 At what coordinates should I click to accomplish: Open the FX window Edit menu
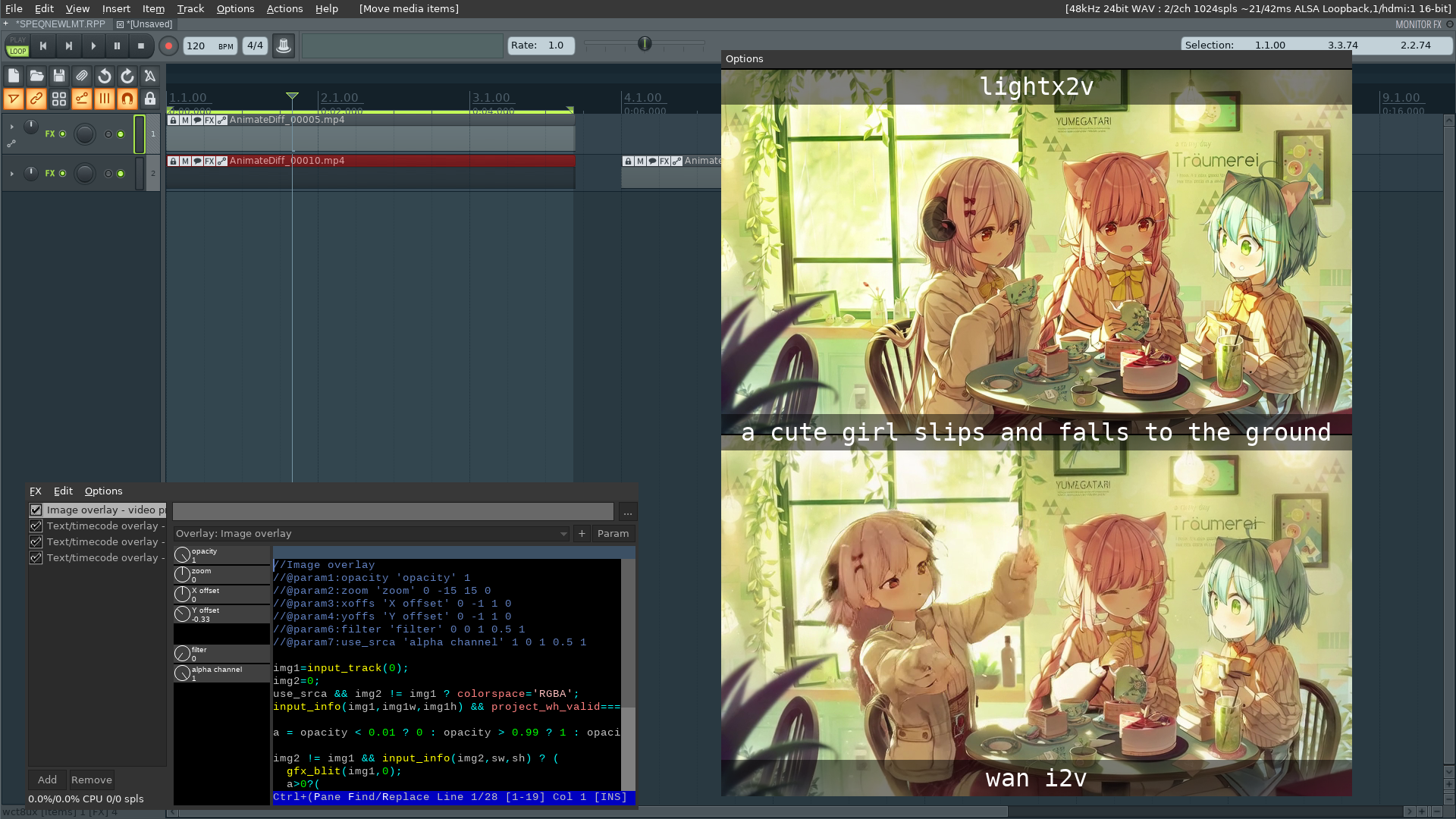pyautogui.click(x=63, y=491)
